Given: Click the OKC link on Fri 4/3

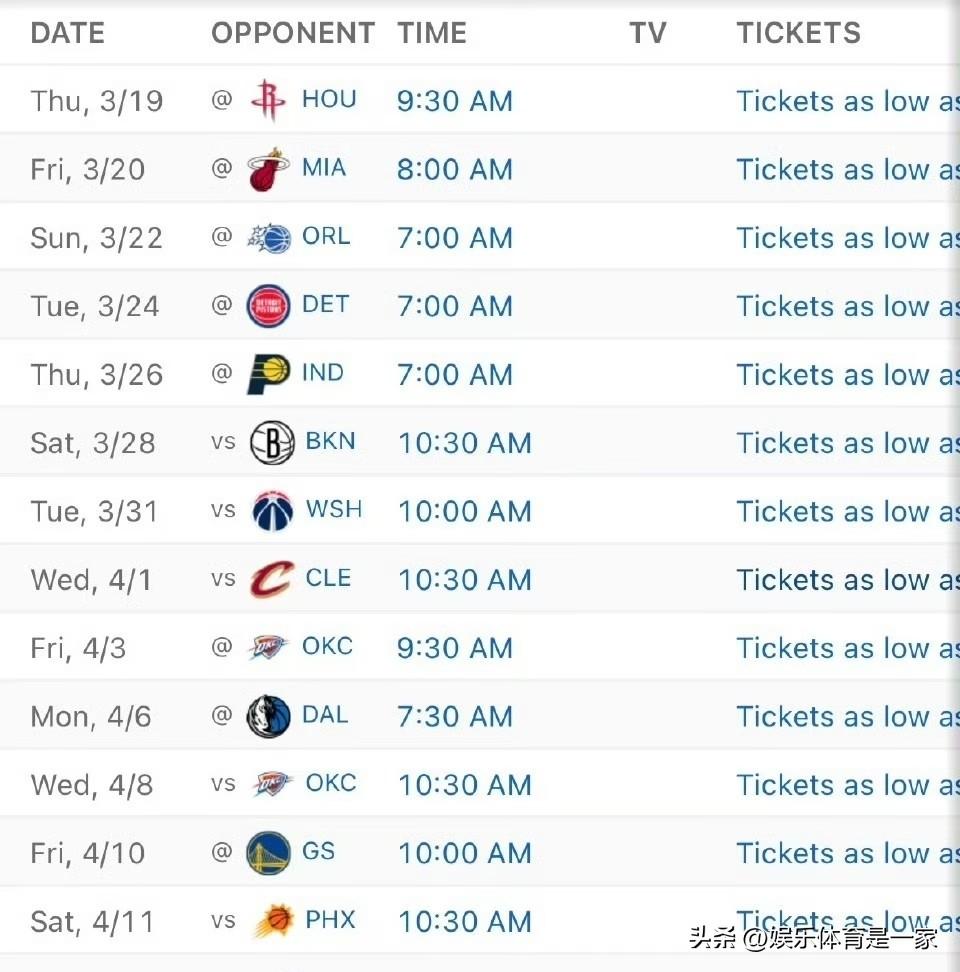Looking at the screenshot, I should point(327,646).
